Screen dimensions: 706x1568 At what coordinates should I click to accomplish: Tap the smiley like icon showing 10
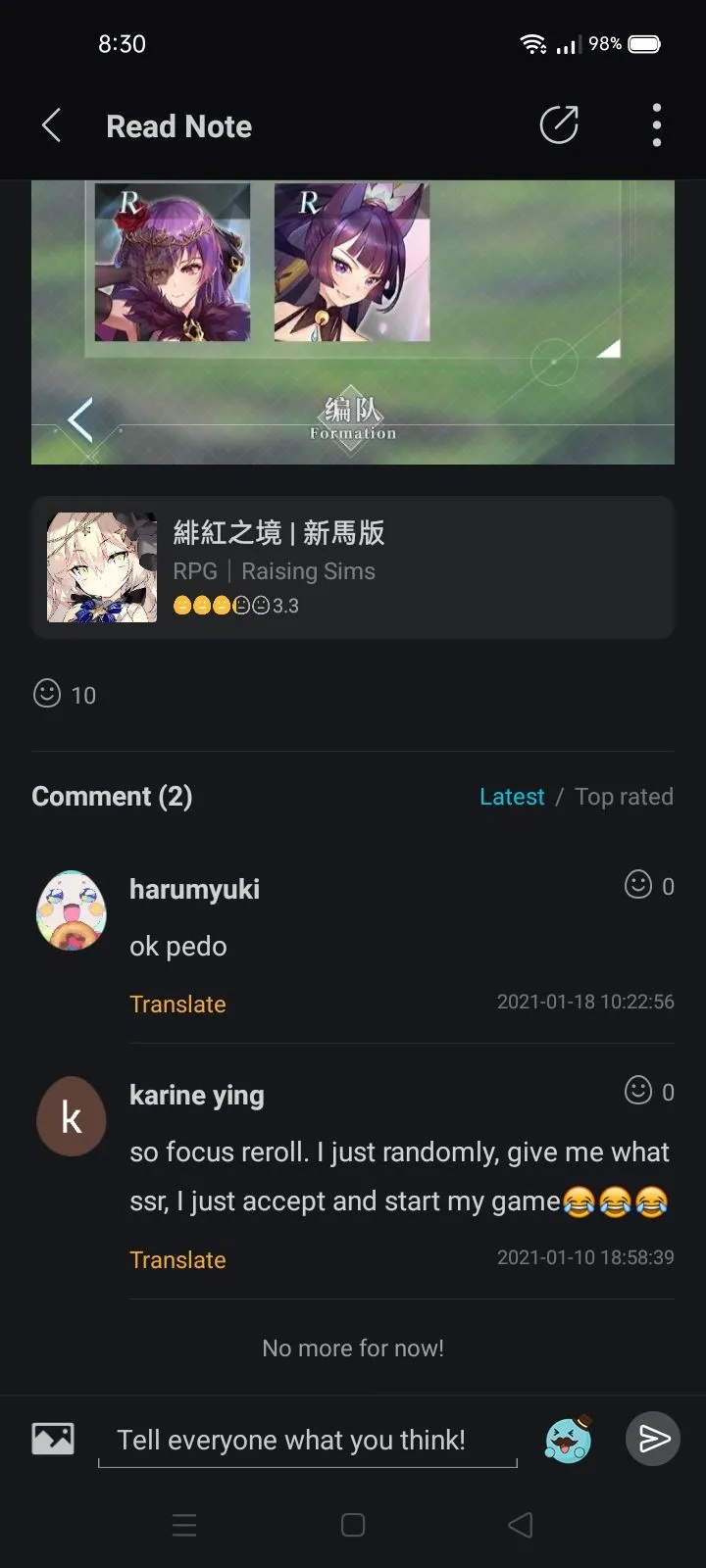pos(47,694)
